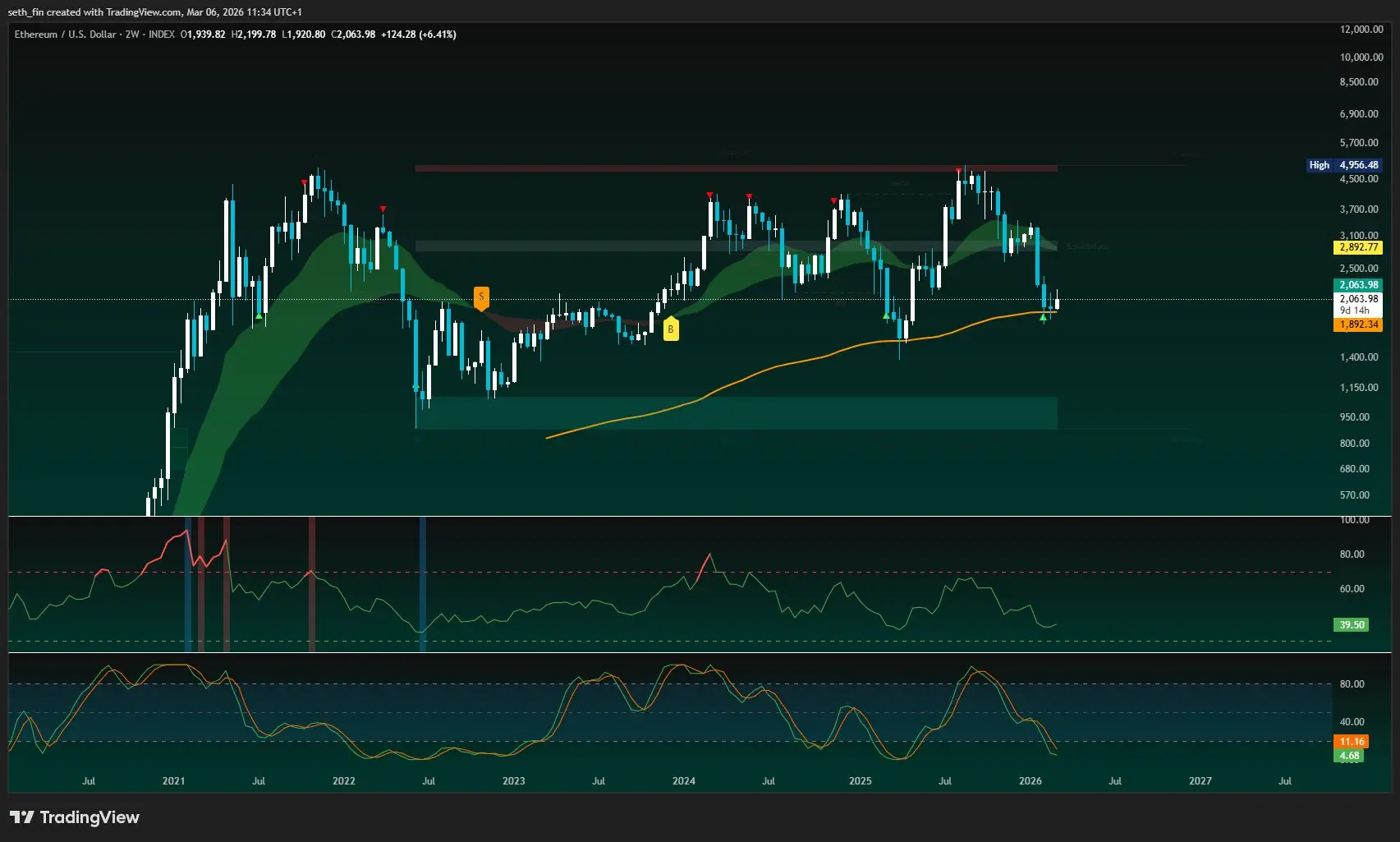Image resolution: width=1400 pixels, height=842 pixels.
Task: Click 12,000.00 on the price axis
Action: [1361, 30]
